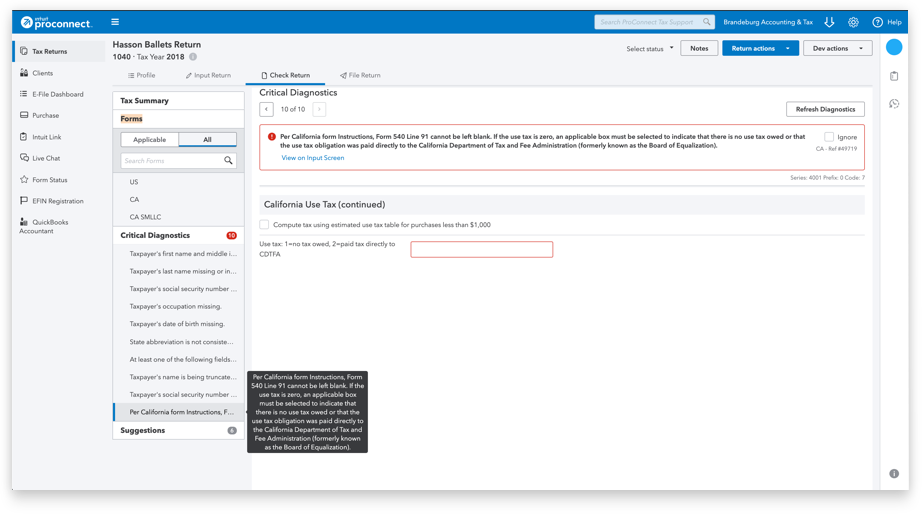The width and height of the screenshot is (922, 514).
Task: Select diagnostic 'Per California form Instructions, F...'
Action: (178, 412)
